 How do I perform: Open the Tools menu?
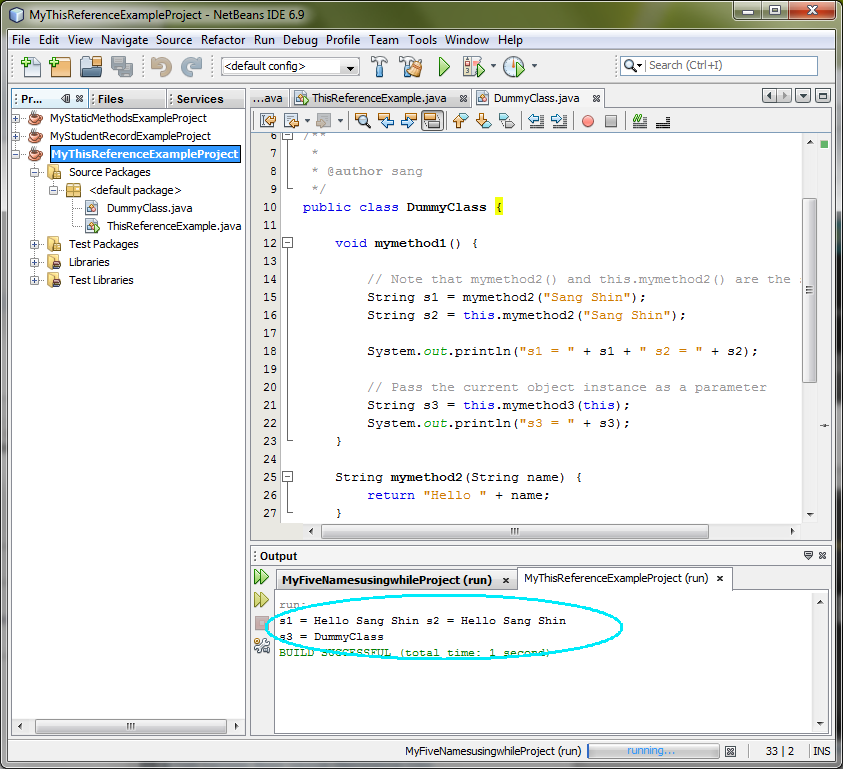tap(422, 40)
